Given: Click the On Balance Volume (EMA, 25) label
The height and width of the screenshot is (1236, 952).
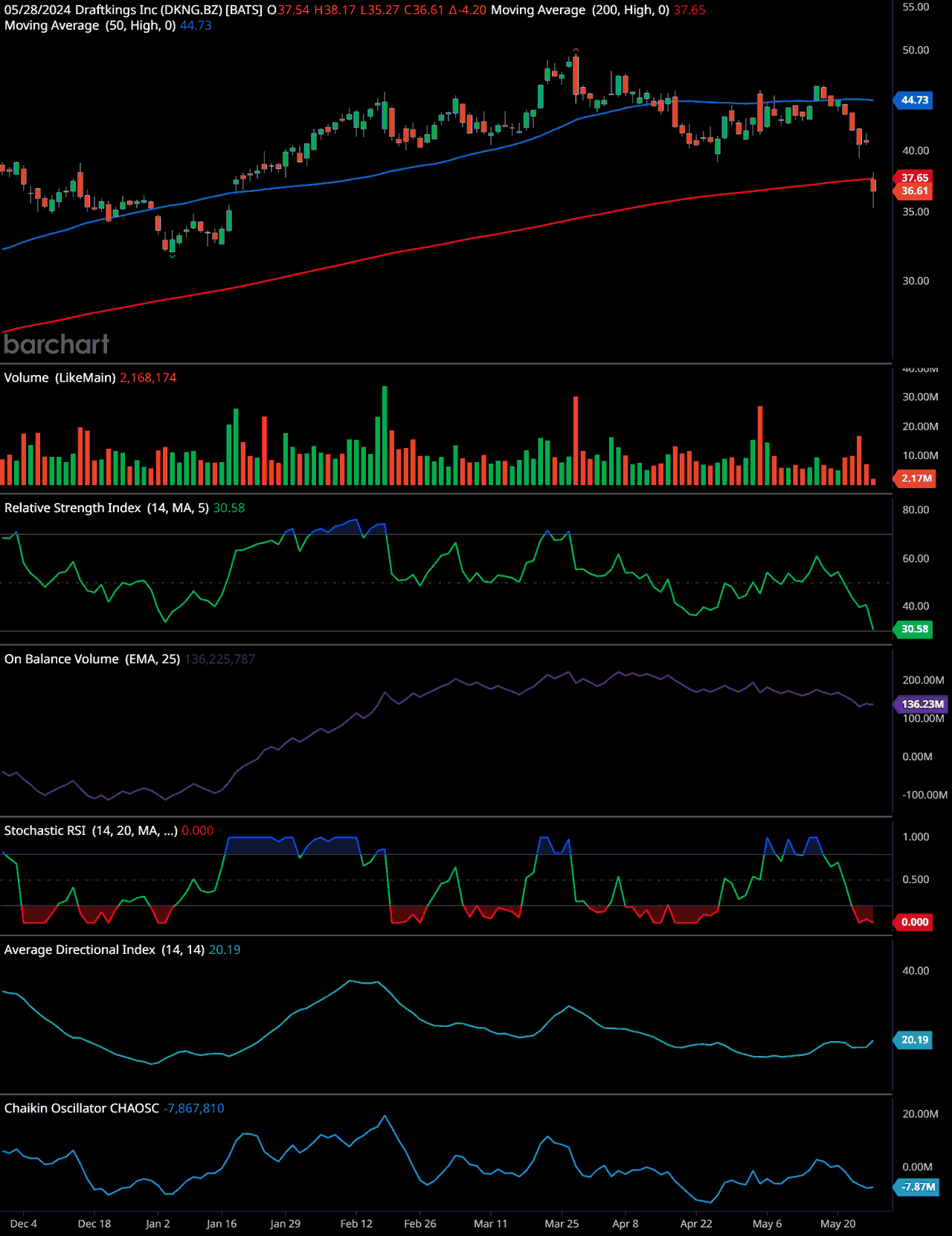Looking at the screenshot, I should [92, 659].
